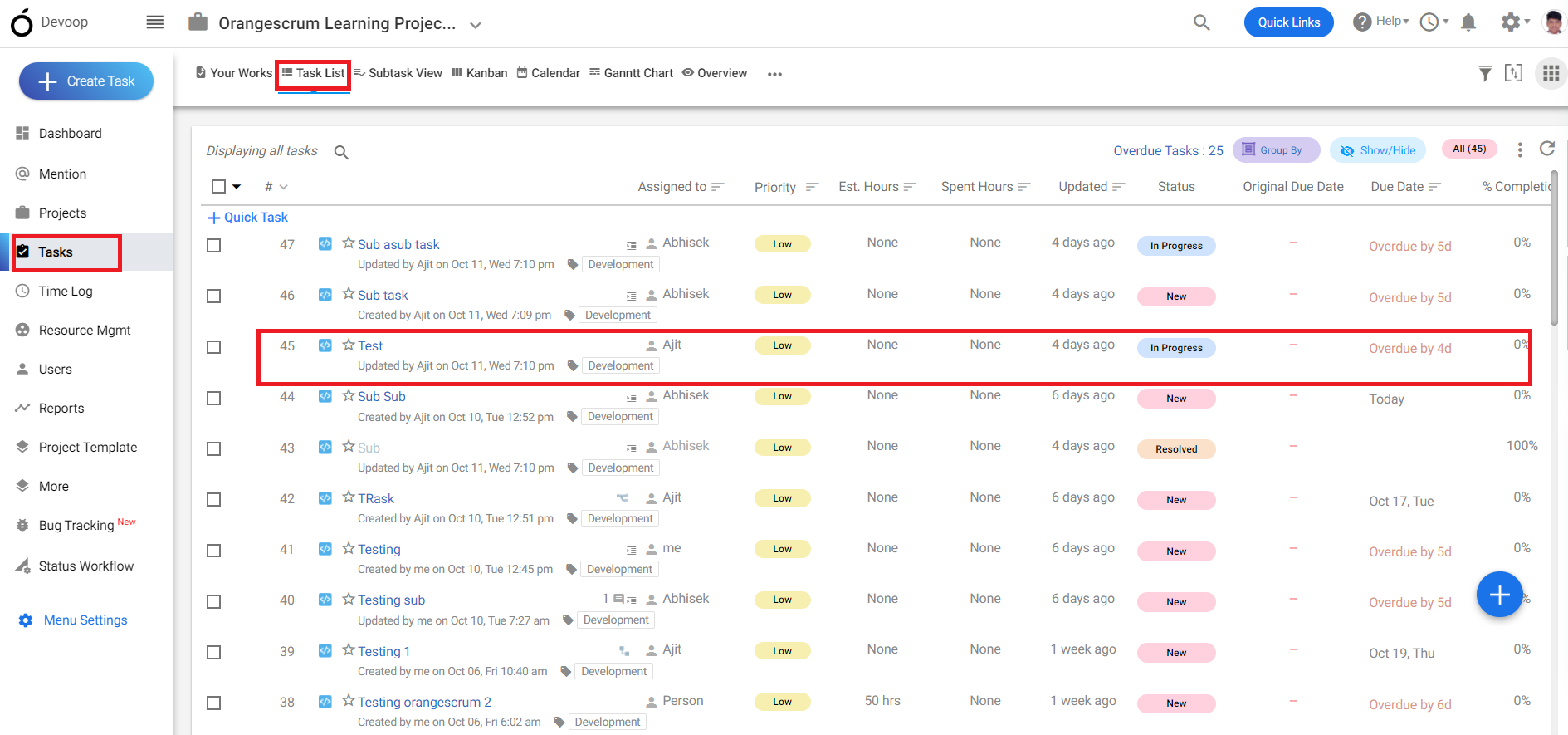Click the user profile avatar
This screenshot has height=735, width=1568.
(x=1554, y=22)
